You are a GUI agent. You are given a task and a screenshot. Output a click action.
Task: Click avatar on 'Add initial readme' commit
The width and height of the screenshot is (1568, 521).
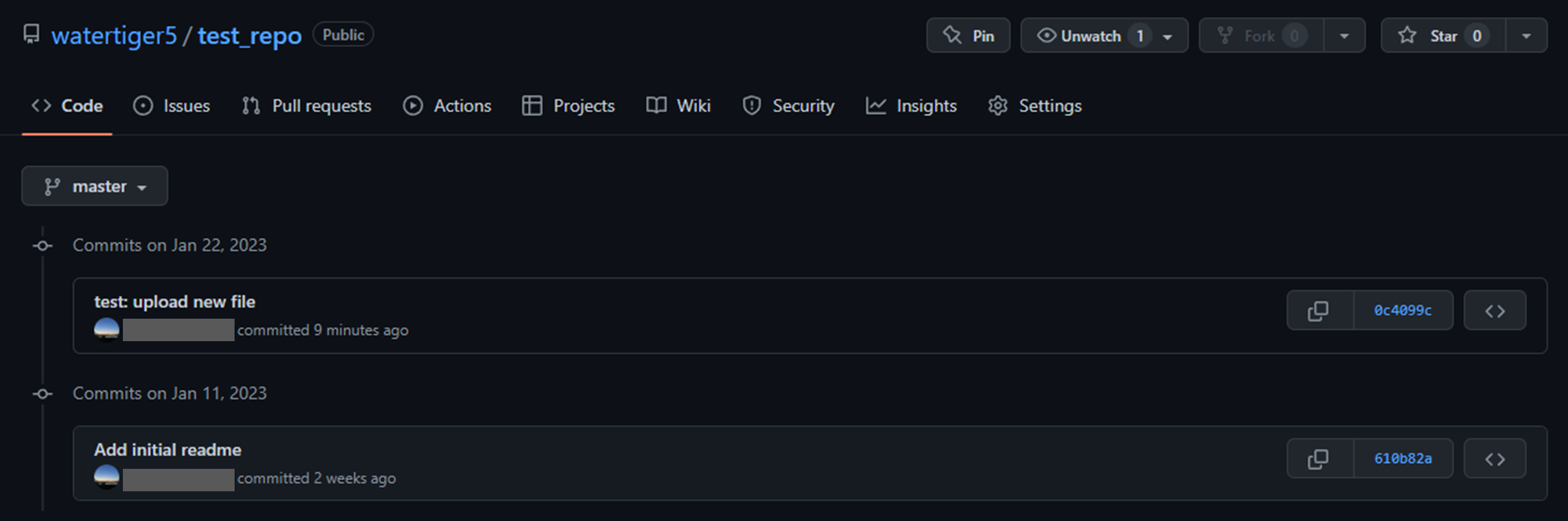(107, 477)
